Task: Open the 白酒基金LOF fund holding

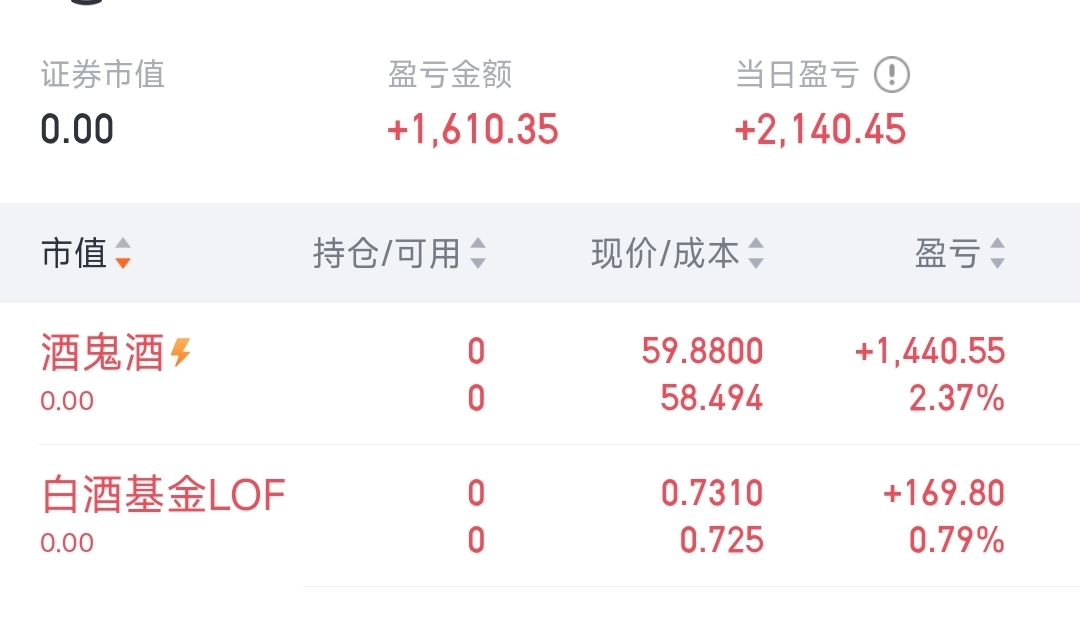Action: [164, 495]
